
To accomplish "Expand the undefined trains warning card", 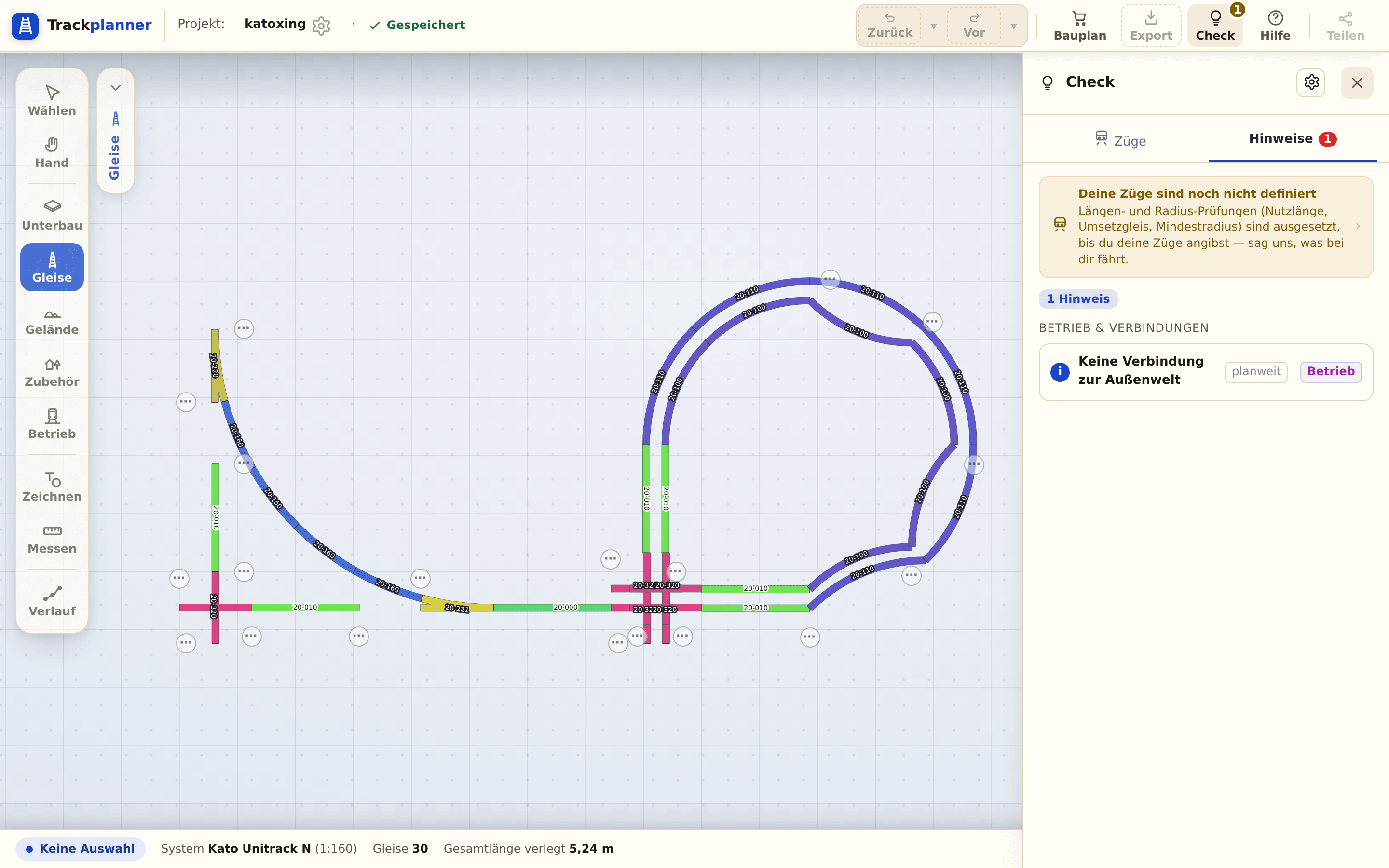I will pyautogui.click(x=1206, y=227).
